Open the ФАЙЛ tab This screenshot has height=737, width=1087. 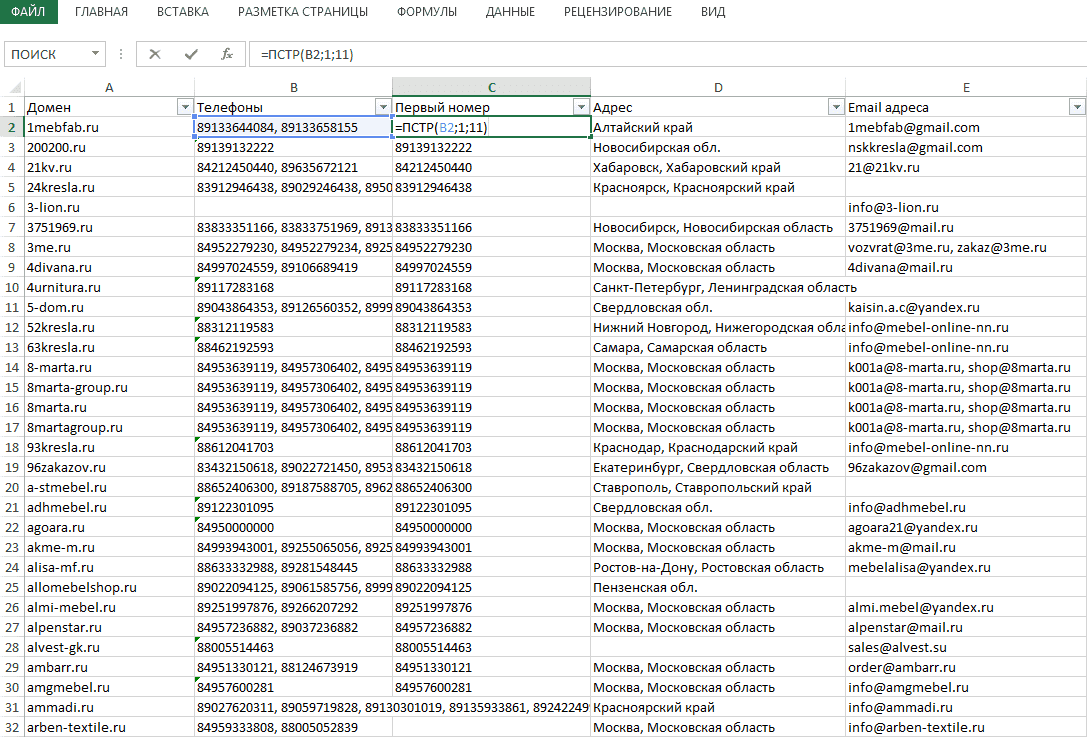point(28,12)
